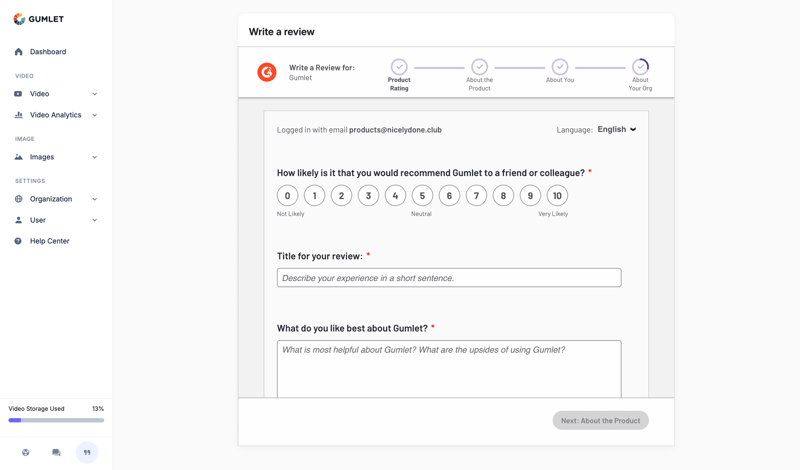Click the review title input field

click(x=449, y=278)
